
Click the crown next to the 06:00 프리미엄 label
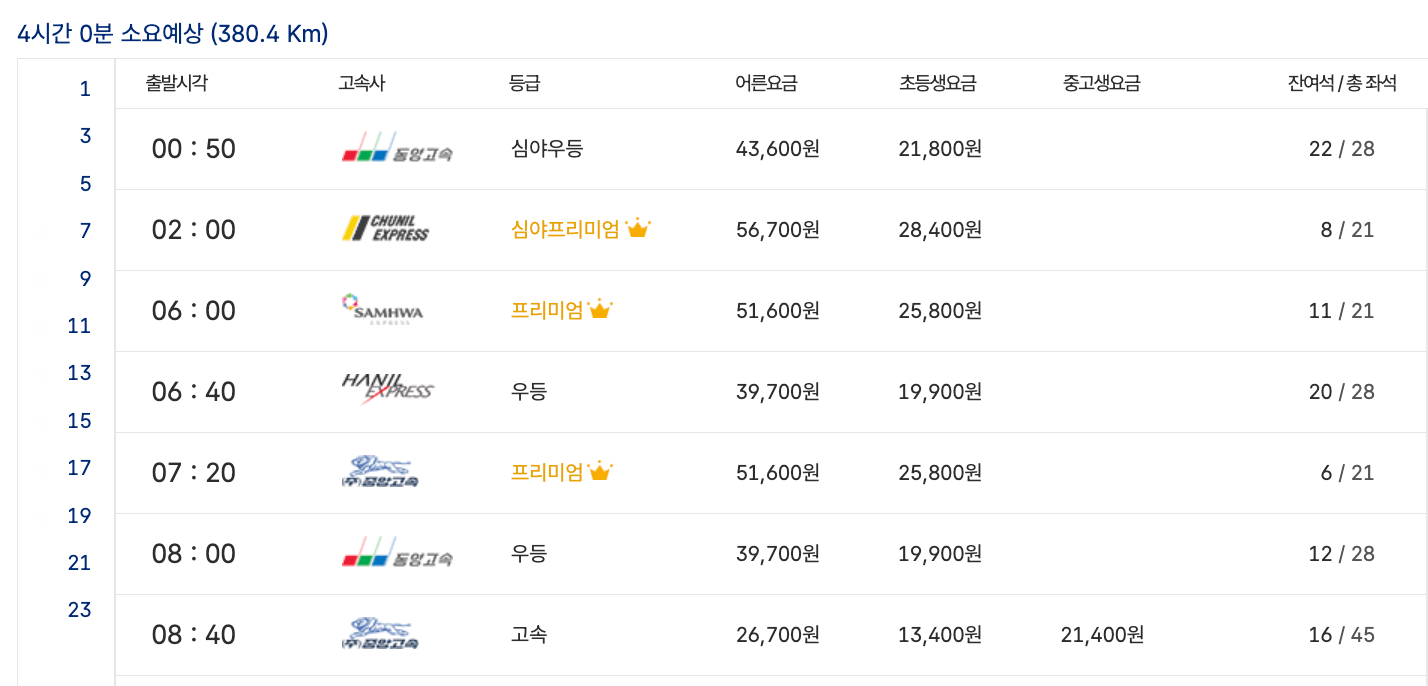tap(600, 308)
